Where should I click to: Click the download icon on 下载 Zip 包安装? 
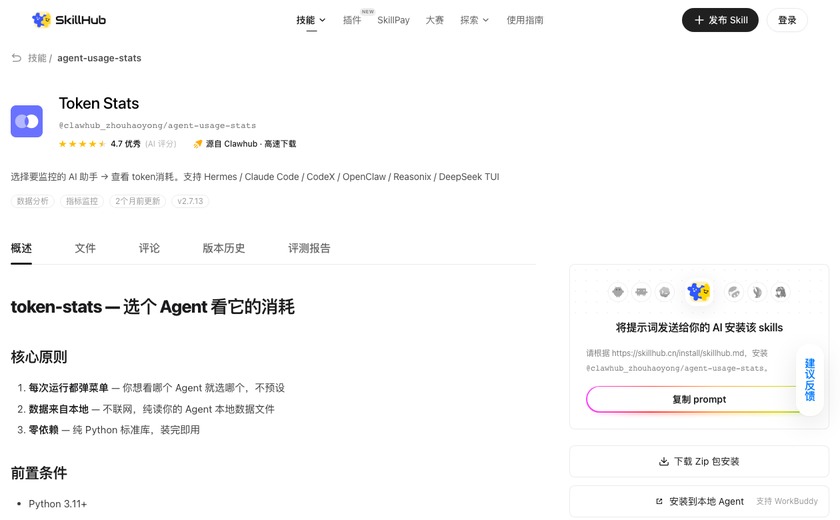click(x=664, y=461)
